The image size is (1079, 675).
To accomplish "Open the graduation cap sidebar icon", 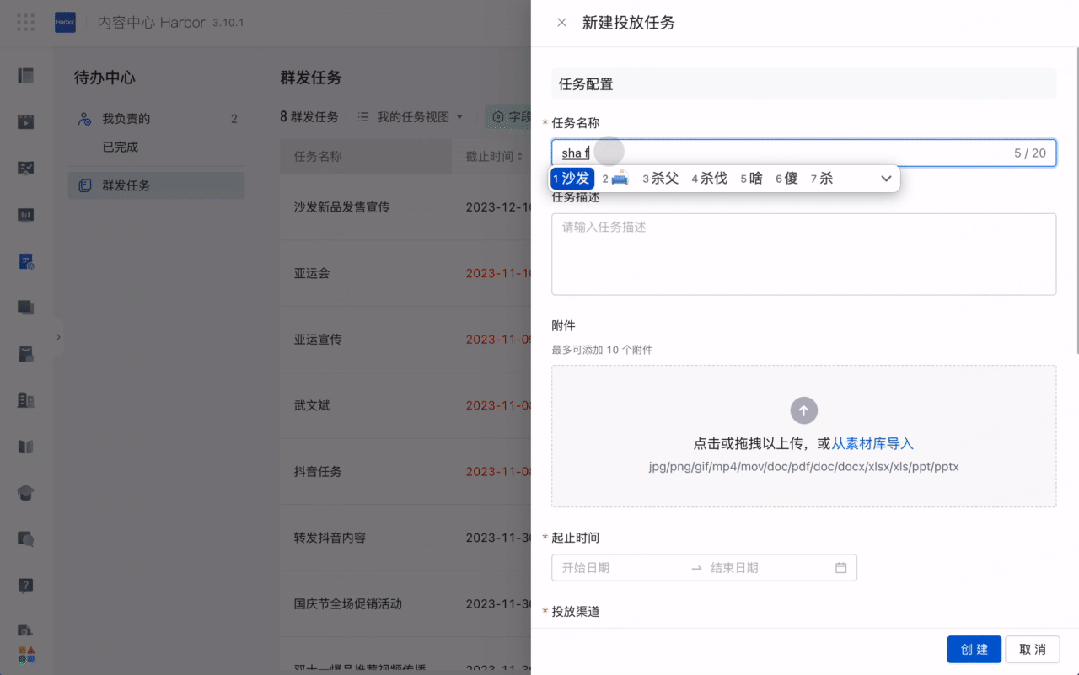I will [25, 493].
